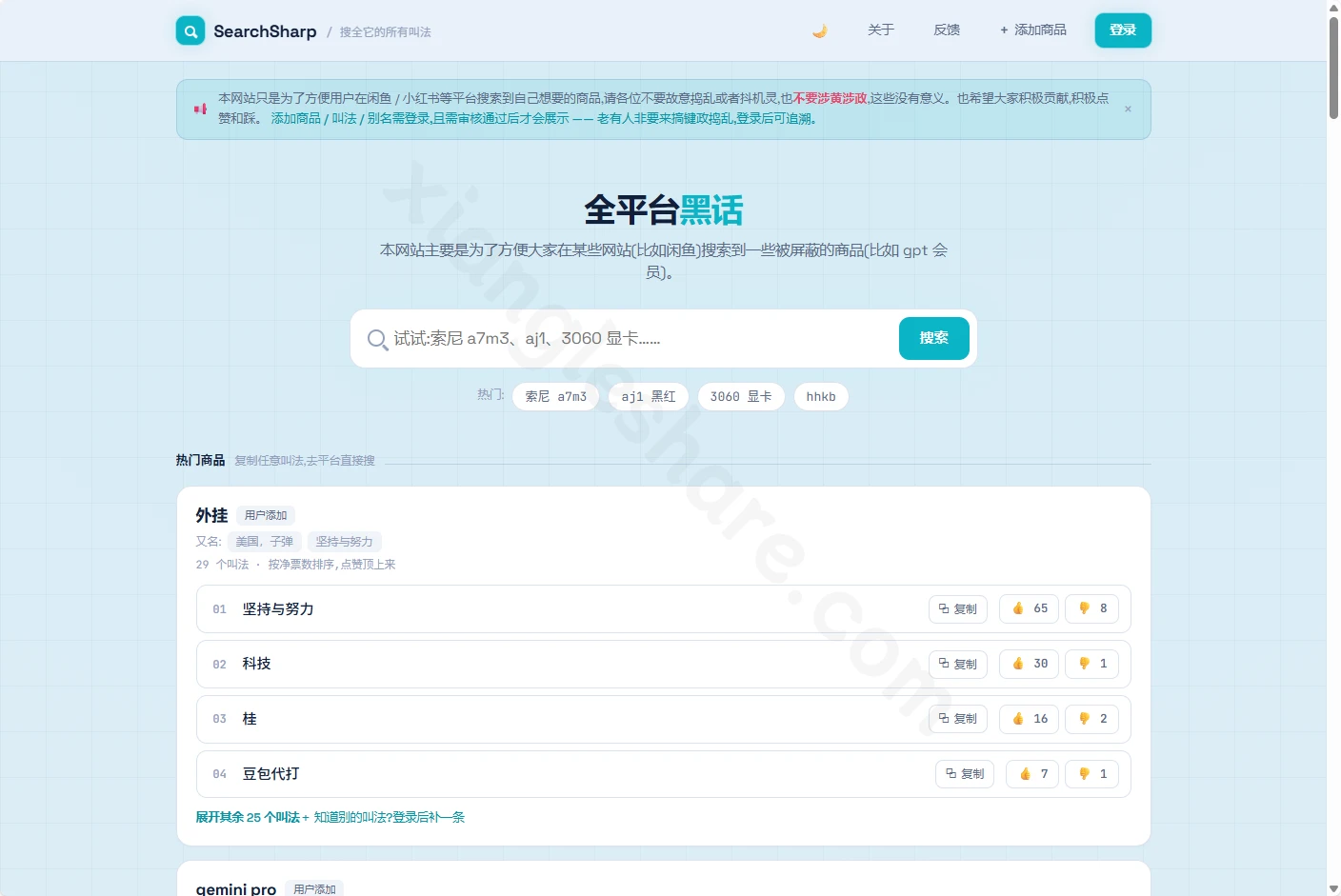Click the SearchSharp logo icon
Viewport: 1341px width, 896px height.
190,30
